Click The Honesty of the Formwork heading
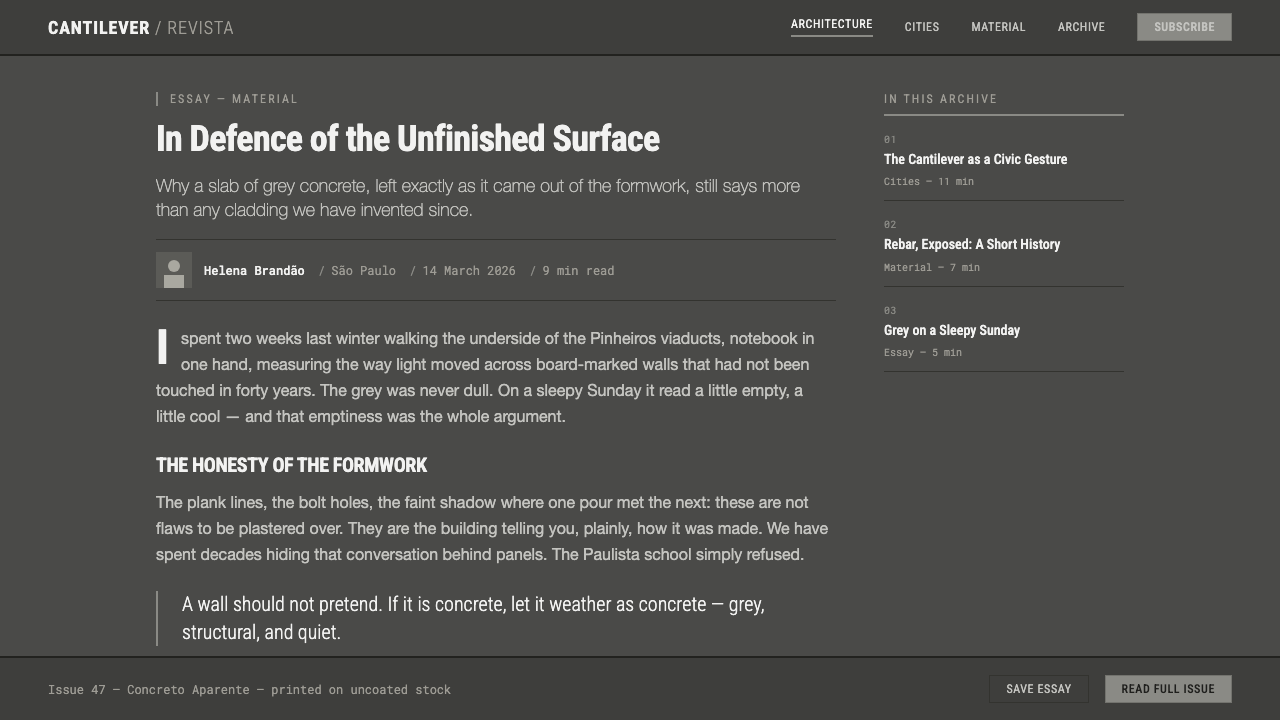Image resolution: width=1280 pixels, height=720 pixels. [291, 465]
